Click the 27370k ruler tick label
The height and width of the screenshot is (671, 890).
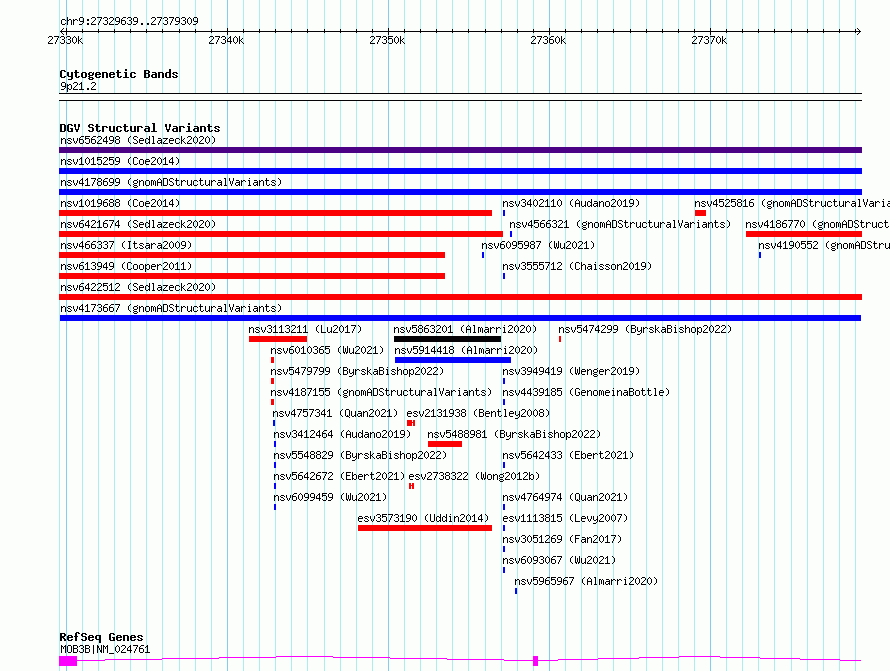(x=709, y=40)
